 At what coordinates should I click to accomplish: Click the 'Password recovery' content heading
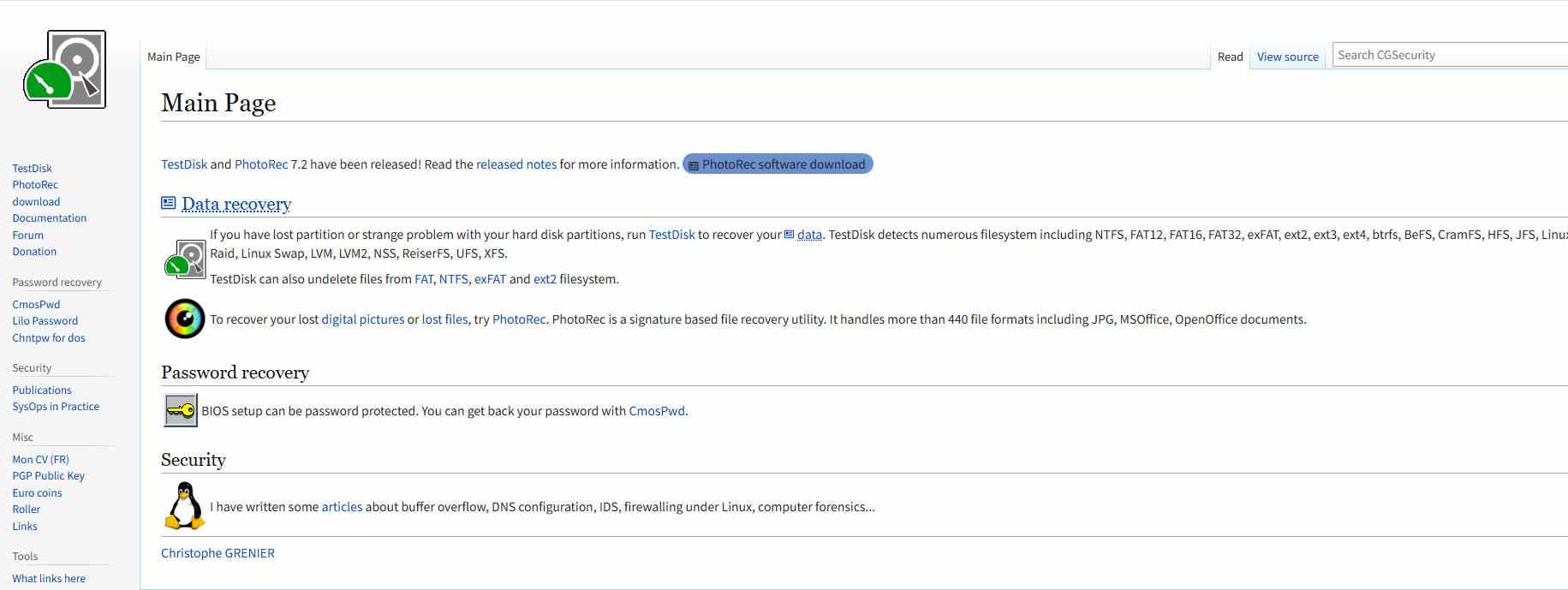coord(235,372)
